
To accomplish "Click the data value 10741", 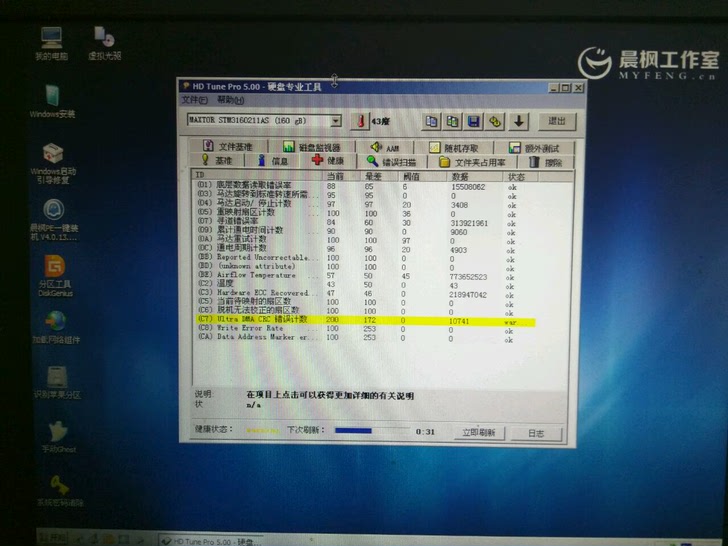I will pos(459,321).
